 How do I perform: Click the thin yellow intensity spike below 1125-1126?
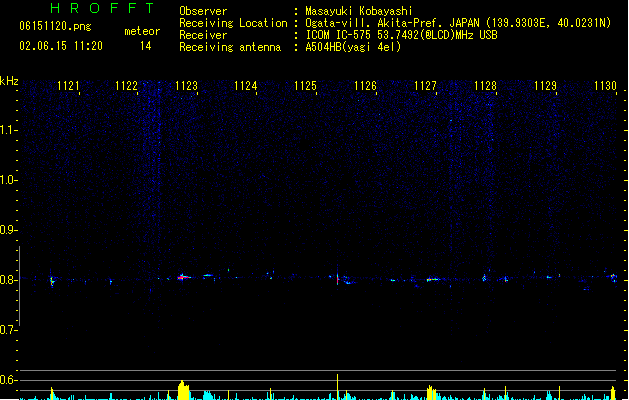point(337,387)
